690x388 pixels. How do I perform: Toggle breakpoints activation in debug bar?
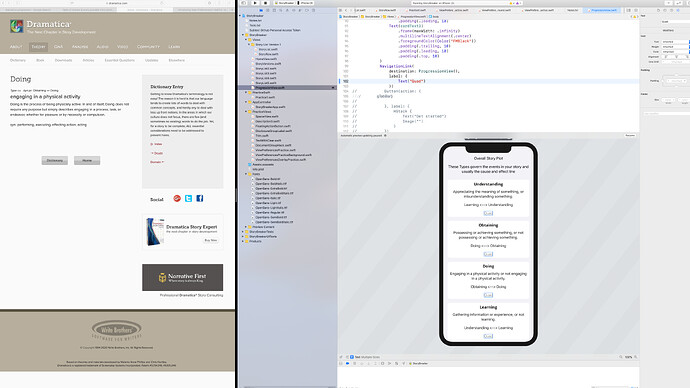click(x=348, y=364)
